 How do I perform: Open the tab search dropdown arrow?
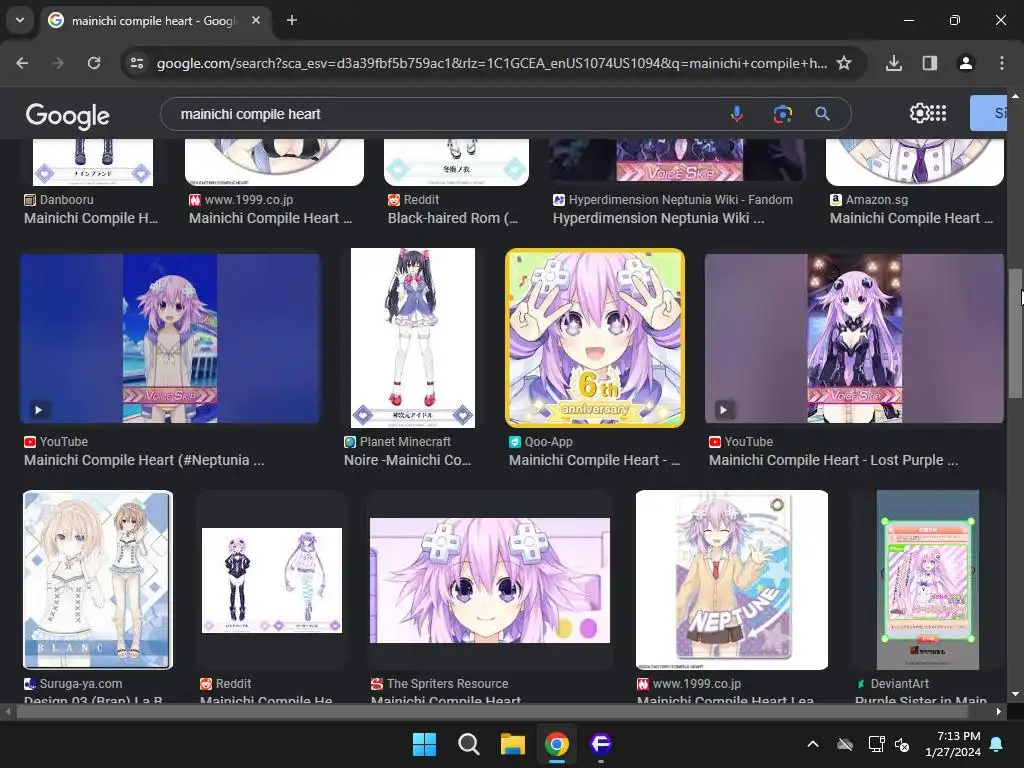[x=20, y=20]
